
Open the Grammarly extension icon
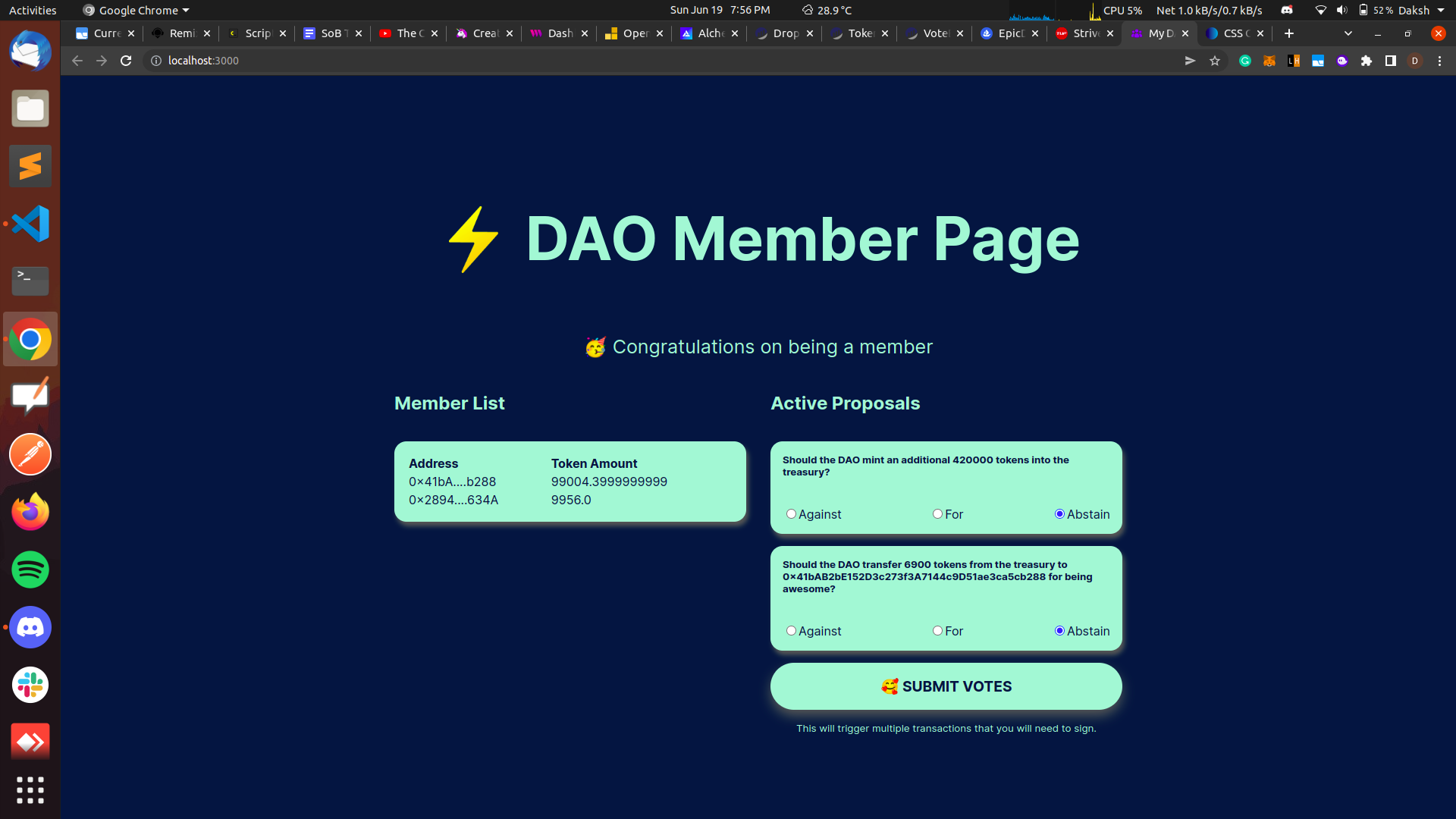pyautogui.click(x=1245, y=61)
